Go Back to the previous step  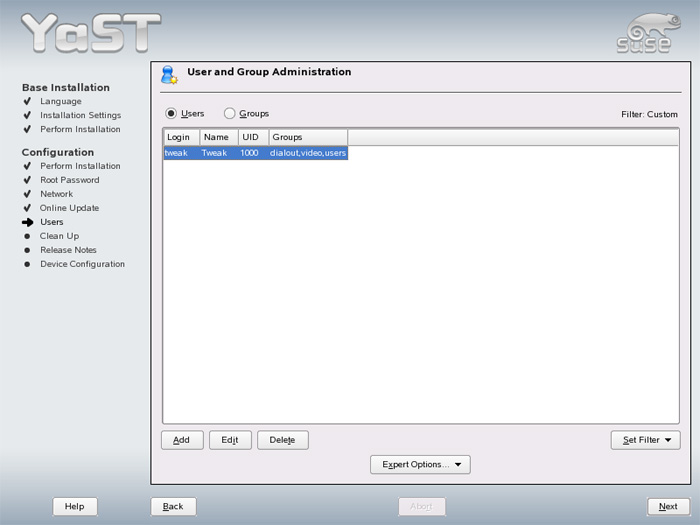pyautogui.click(x=173, y=506)
